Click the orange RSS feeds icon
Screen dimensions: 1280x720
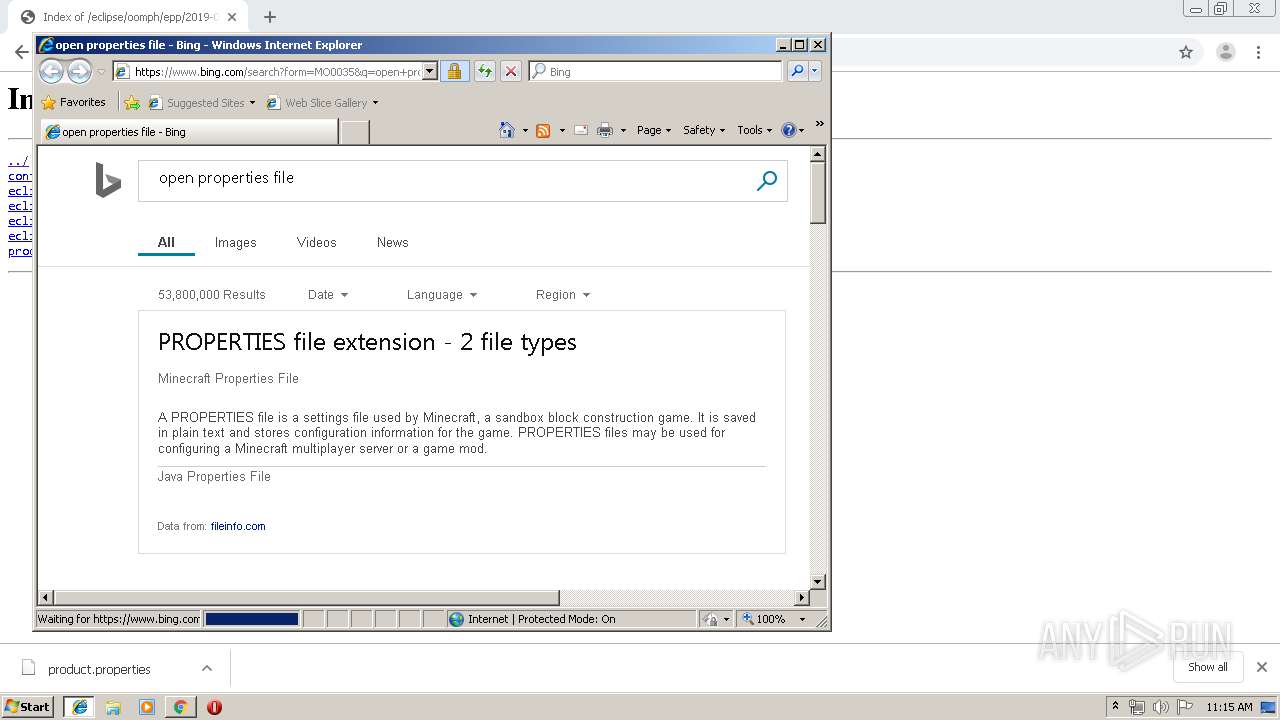[x=543, y=130]
